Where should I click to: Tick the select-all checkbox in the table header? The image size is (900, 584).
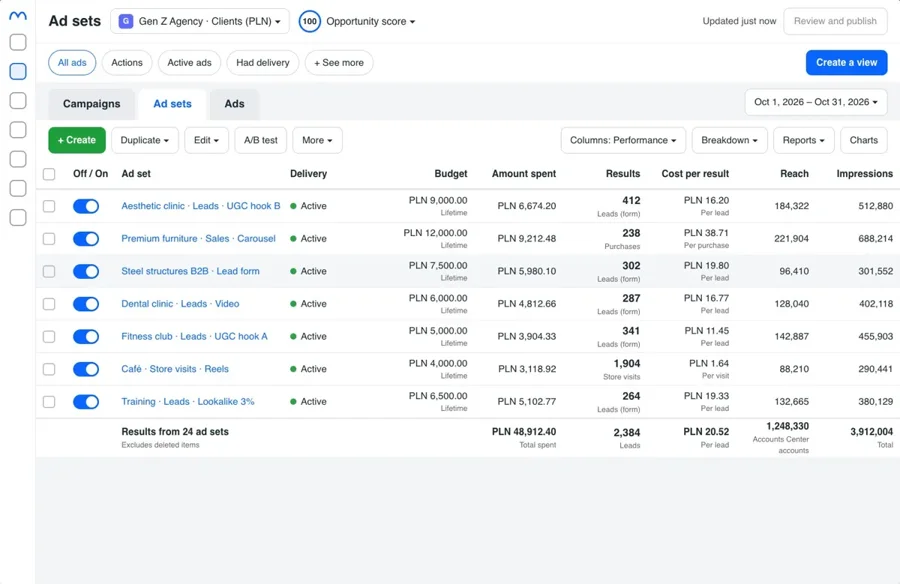tap(49, 174)
